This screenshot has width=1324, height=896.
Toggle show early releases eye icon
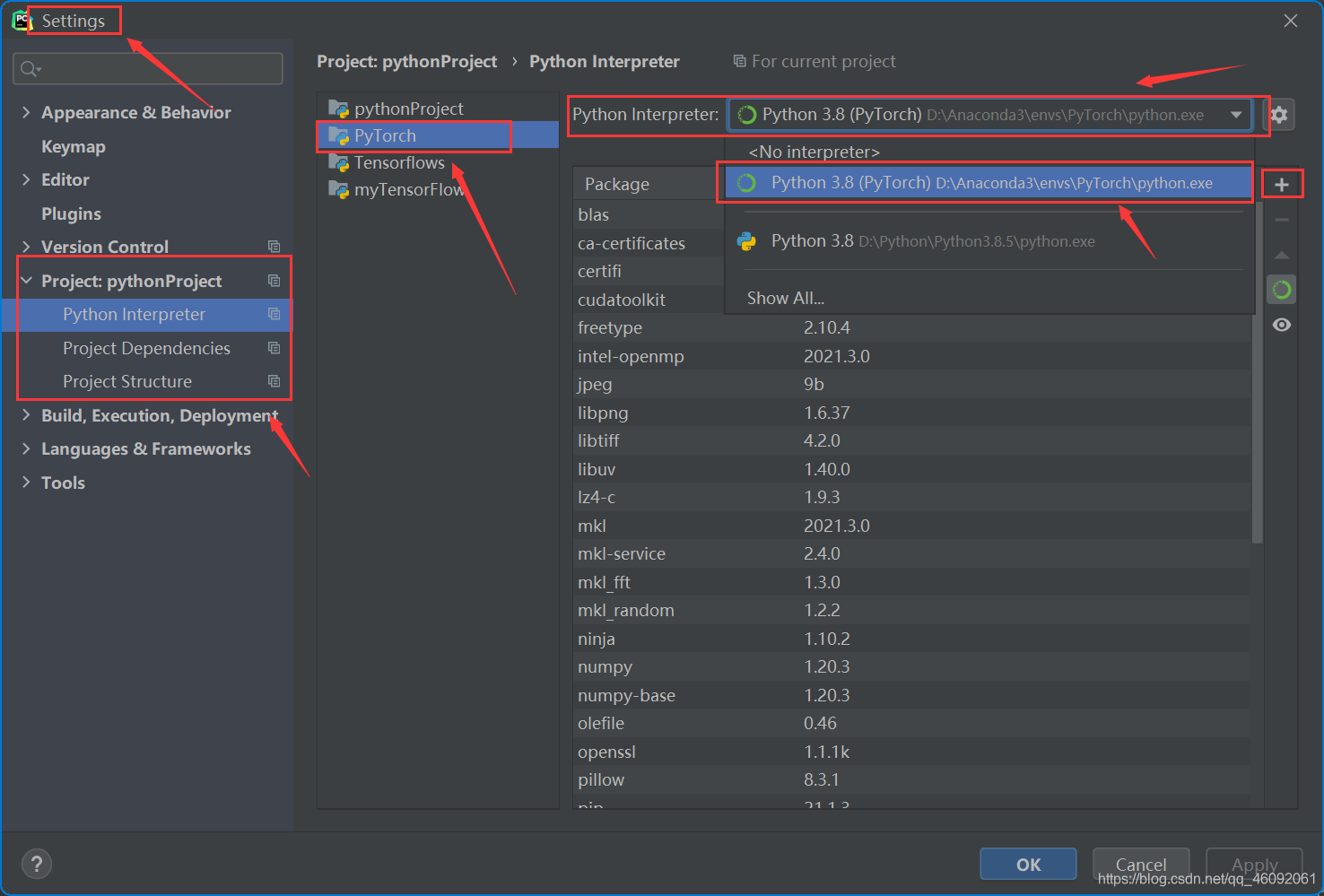point(1282,325)
